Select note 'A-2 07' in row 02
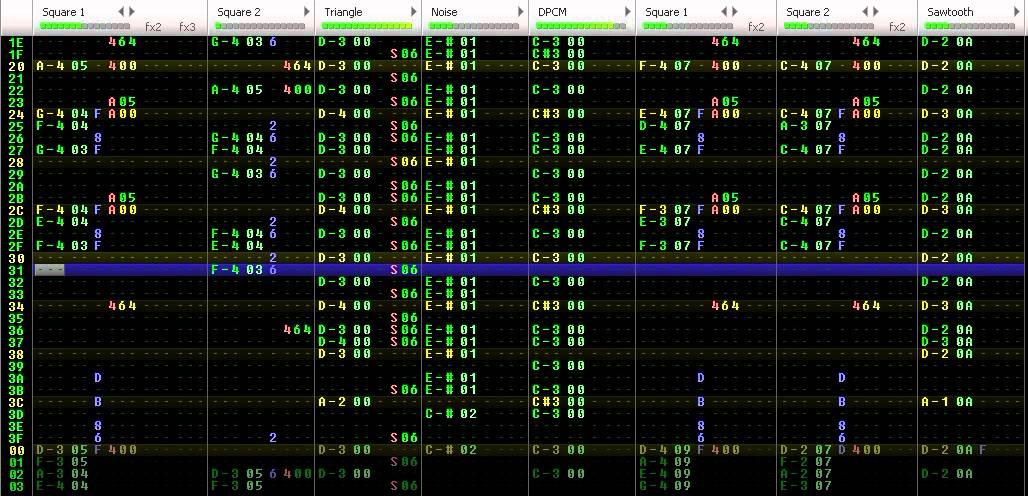 tap(806, 474)
